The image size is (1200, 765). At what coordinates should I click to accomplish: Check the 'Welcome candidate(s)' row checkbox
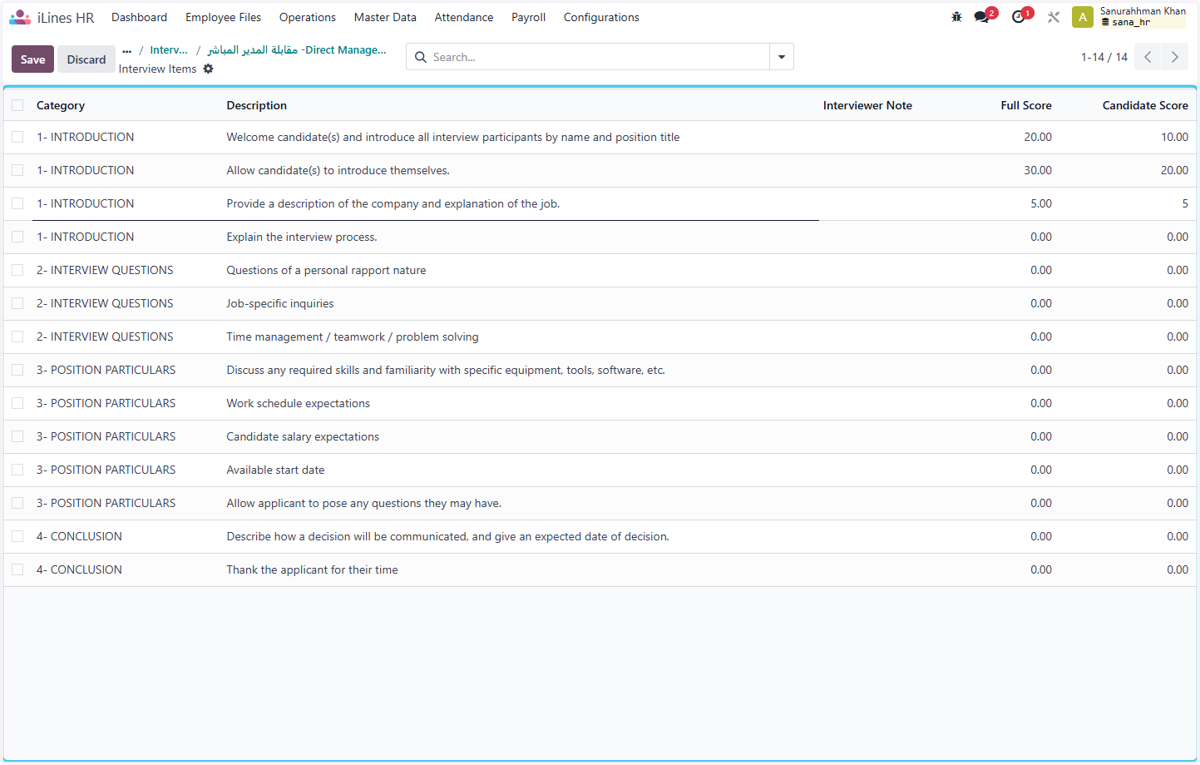point(18,137)
